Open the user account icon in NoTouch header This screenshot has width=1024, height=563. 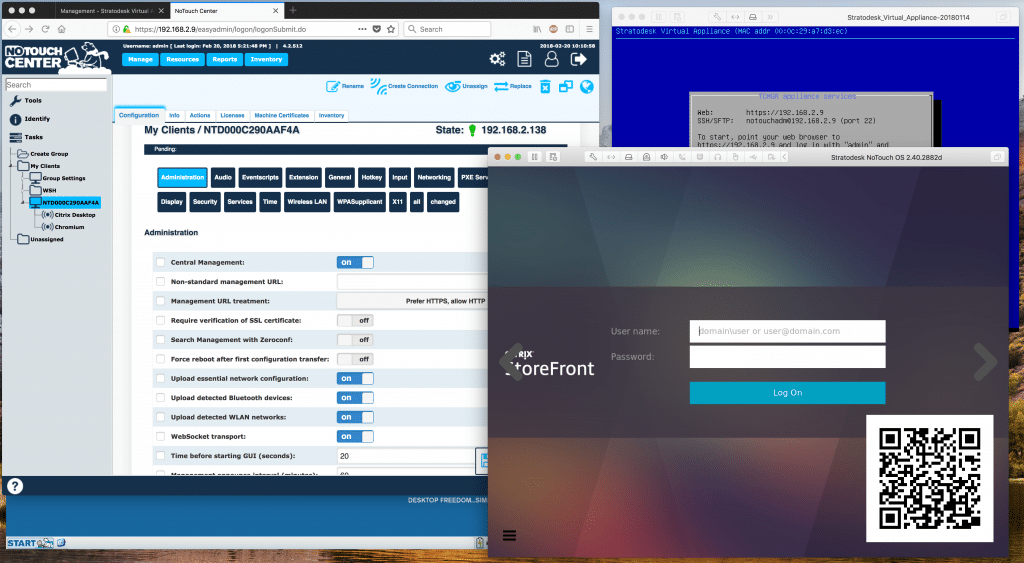[x=552, y=59]
